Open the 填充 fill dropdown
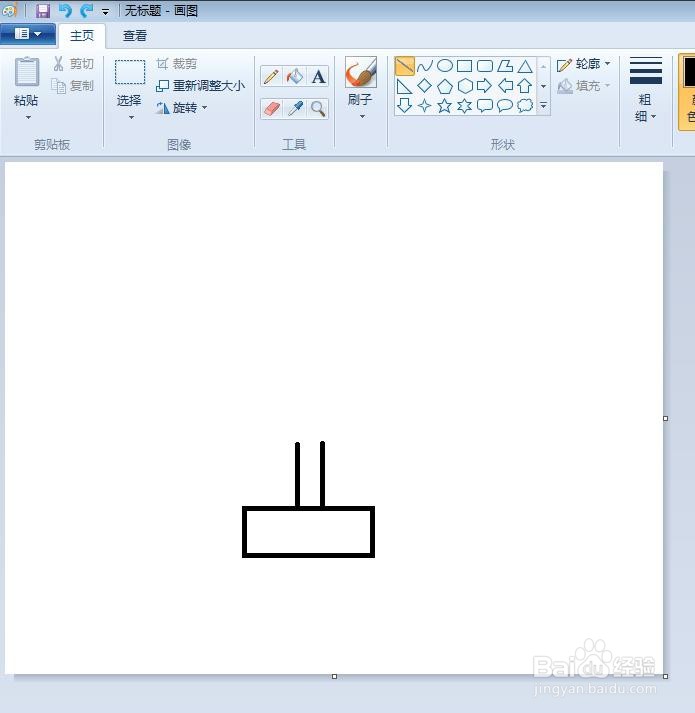This screenshot has height=713, width=695. 584,85
